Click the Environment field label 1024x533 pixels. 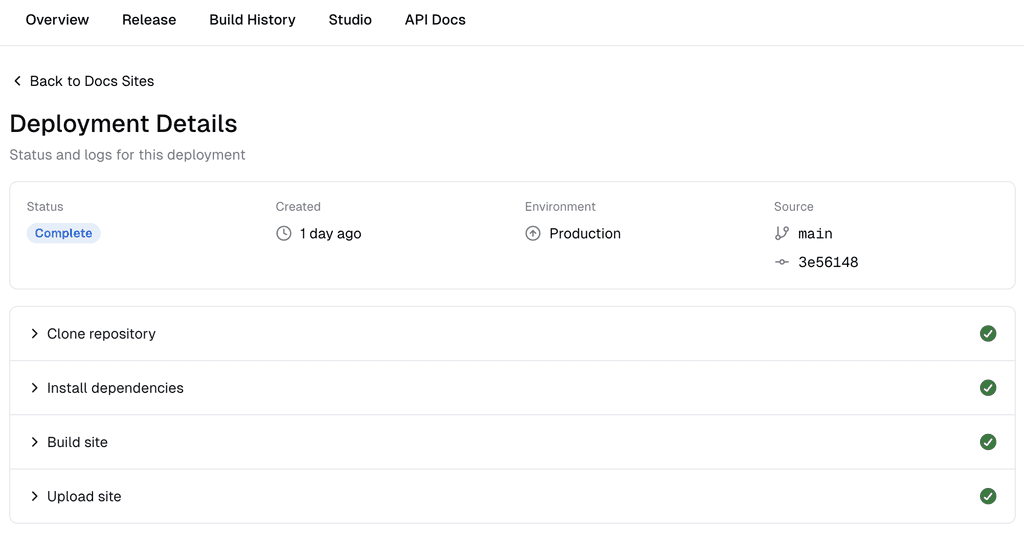[x=560, y=206]
